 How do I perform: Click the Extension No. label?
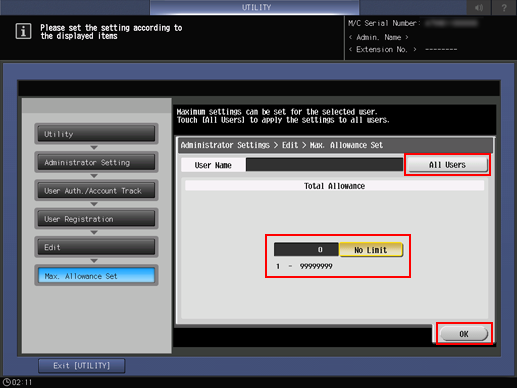pyautogui.click(x=382, y=49)
